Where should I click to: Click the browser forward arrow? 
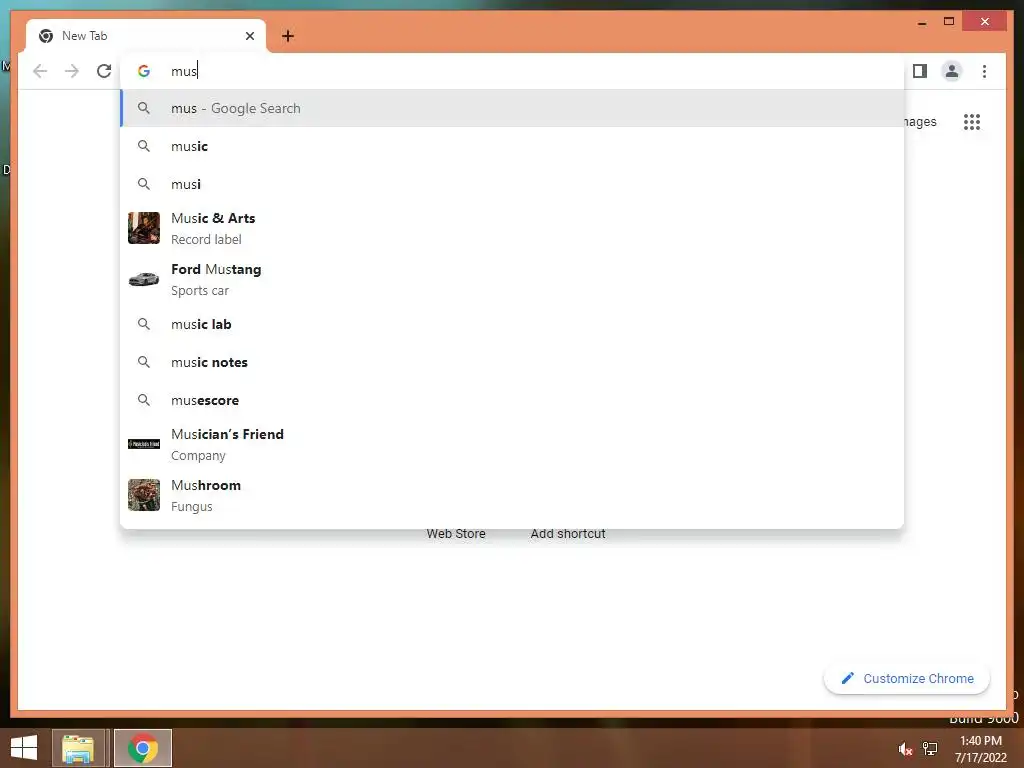pyautogui.click(x=72, y=71)
